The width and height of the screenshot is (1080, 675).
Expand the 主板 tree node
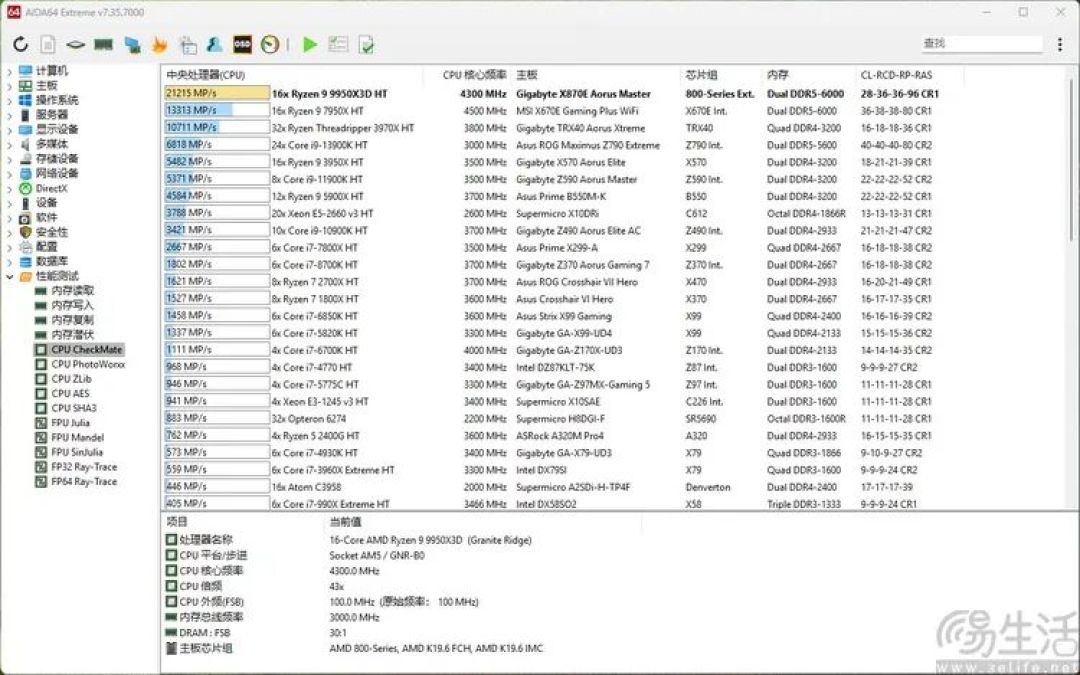point(9,85)
